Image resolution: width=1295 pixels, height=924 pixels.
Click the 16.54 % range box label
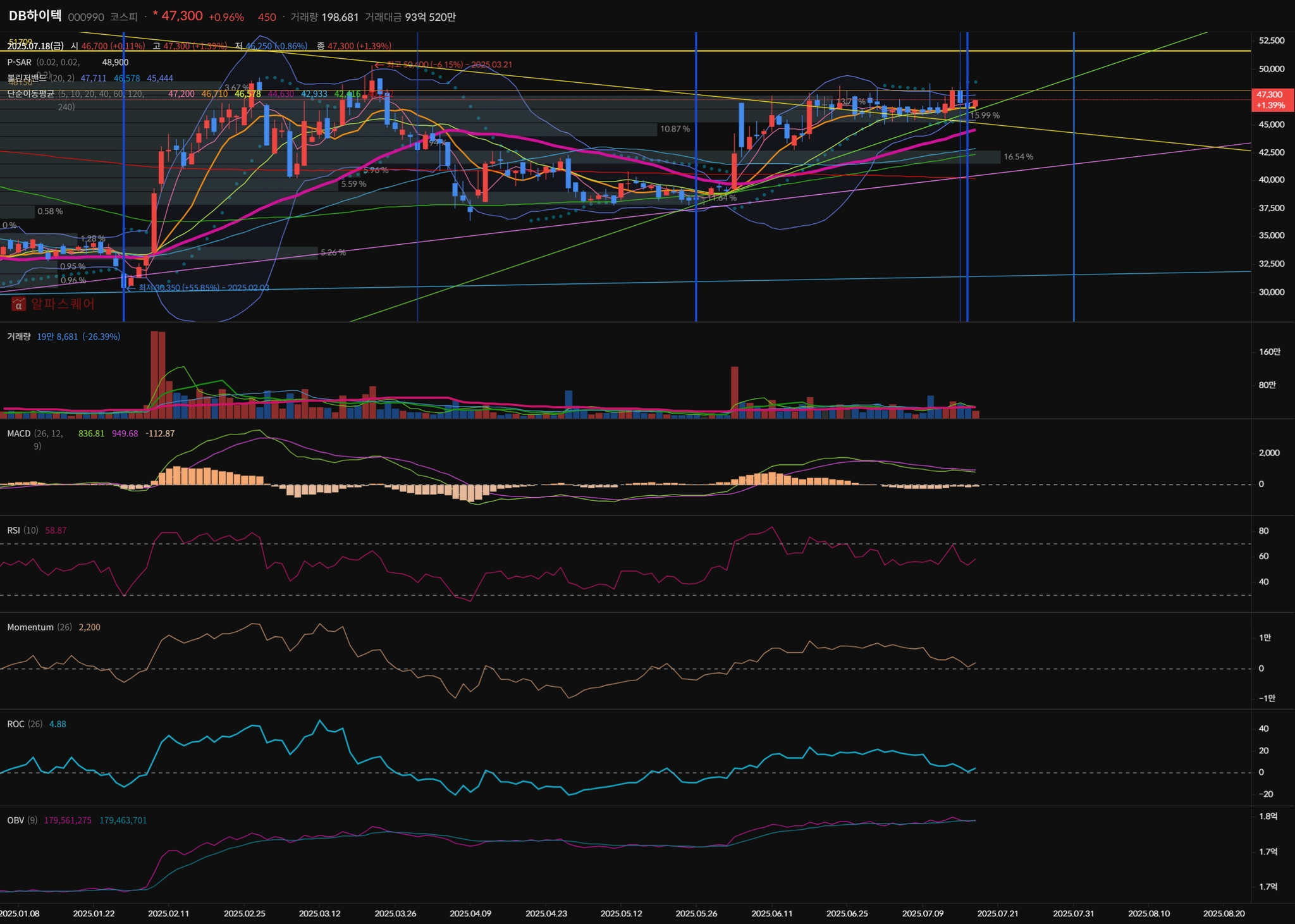click(1018, 156)
